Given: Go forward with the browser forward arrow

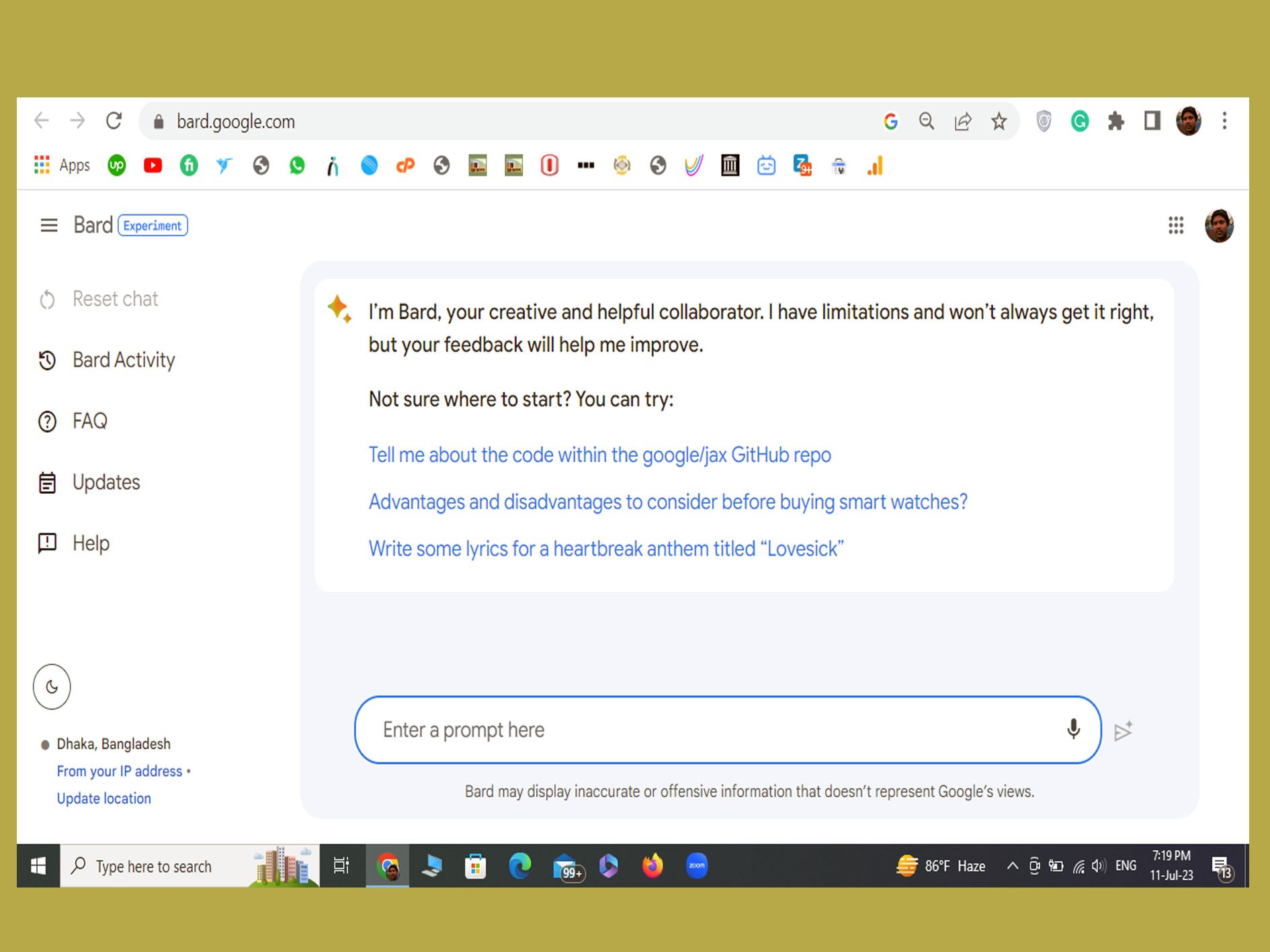Looking at the screenshot, I should (78, 121).
